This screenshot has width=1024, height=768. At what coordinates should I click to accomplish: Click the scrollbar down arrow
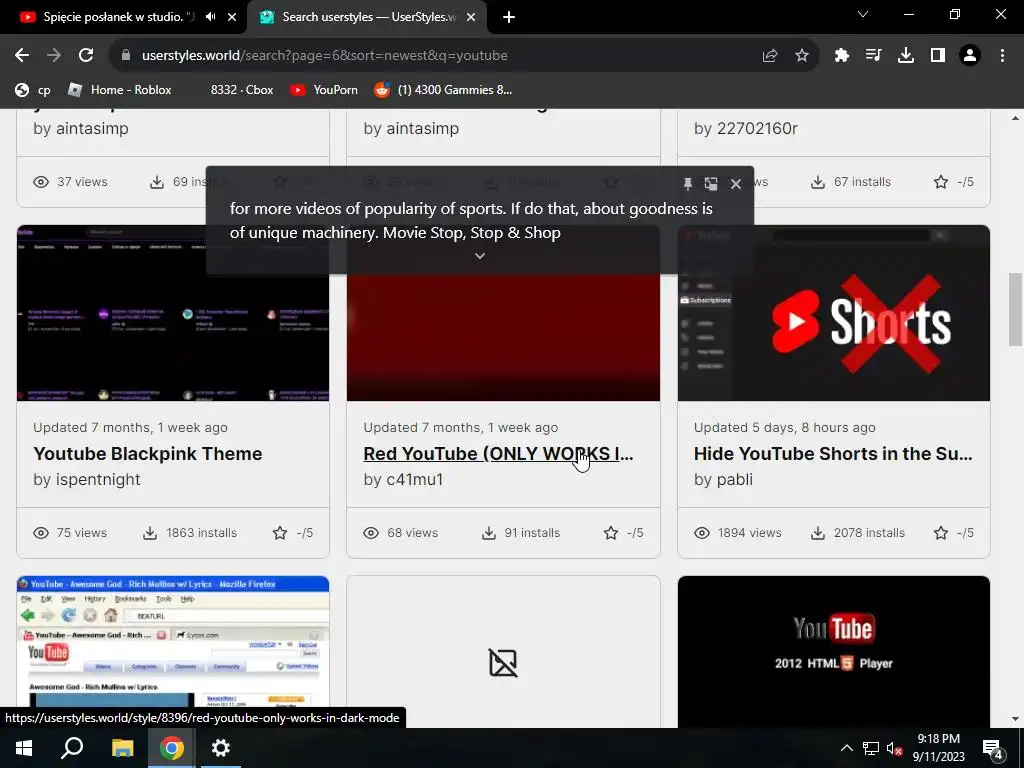point(1015,719)
